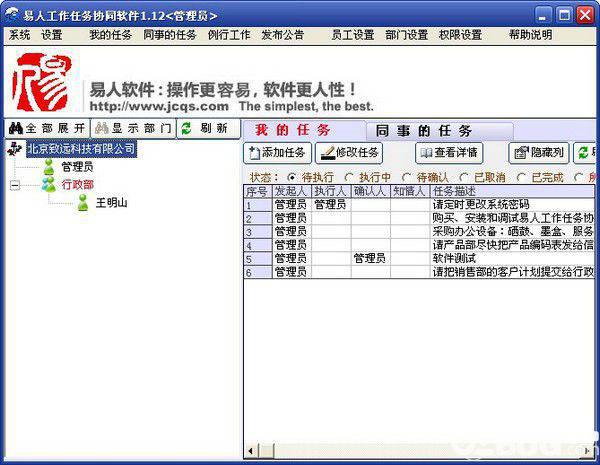Open the 发布公告 menu
This screenshot has width=600, height=465.
[x=282, y=35]
